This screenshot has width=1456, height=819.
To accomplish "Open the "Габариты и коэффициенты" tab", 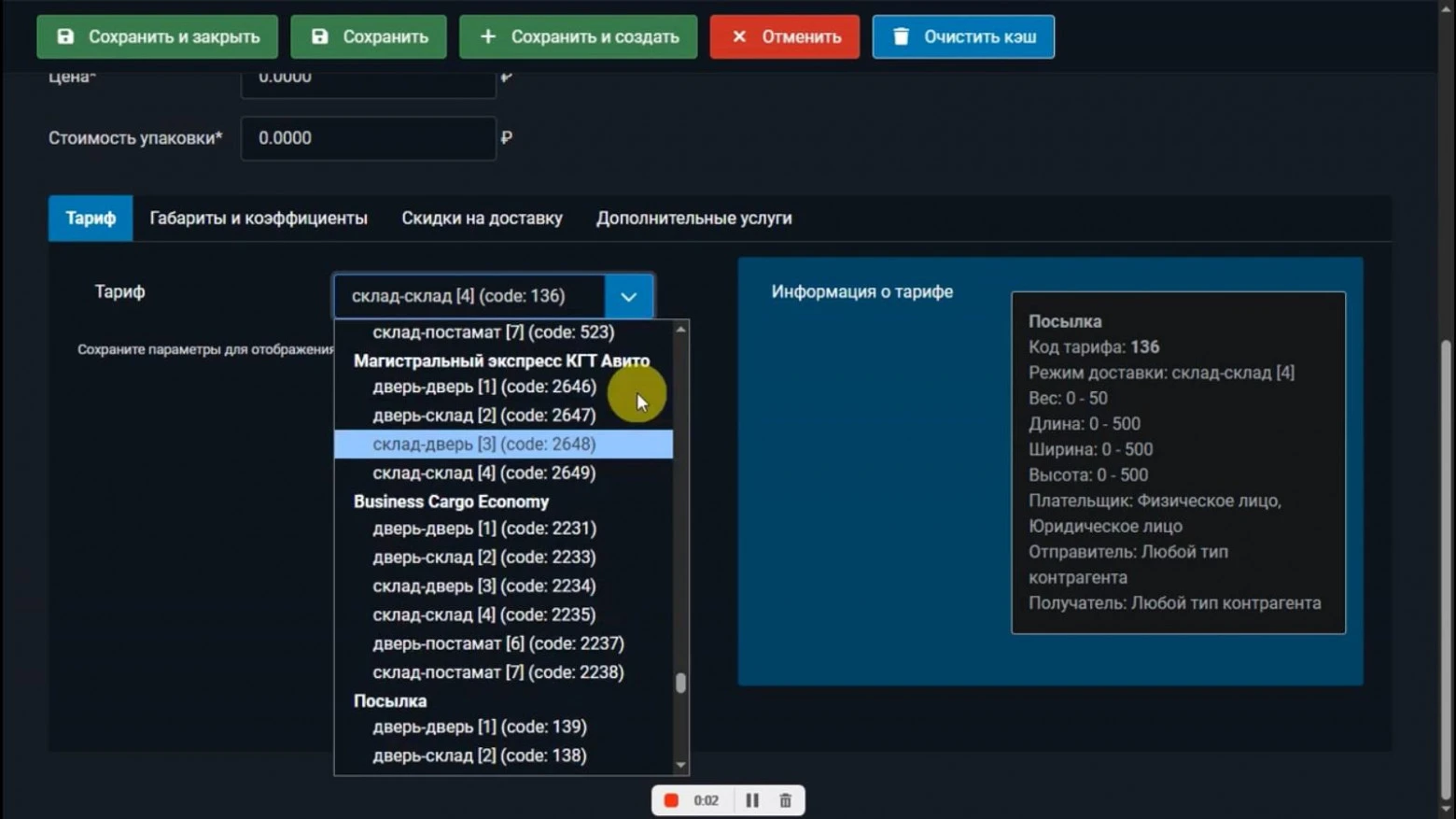I will coord(259,219).
